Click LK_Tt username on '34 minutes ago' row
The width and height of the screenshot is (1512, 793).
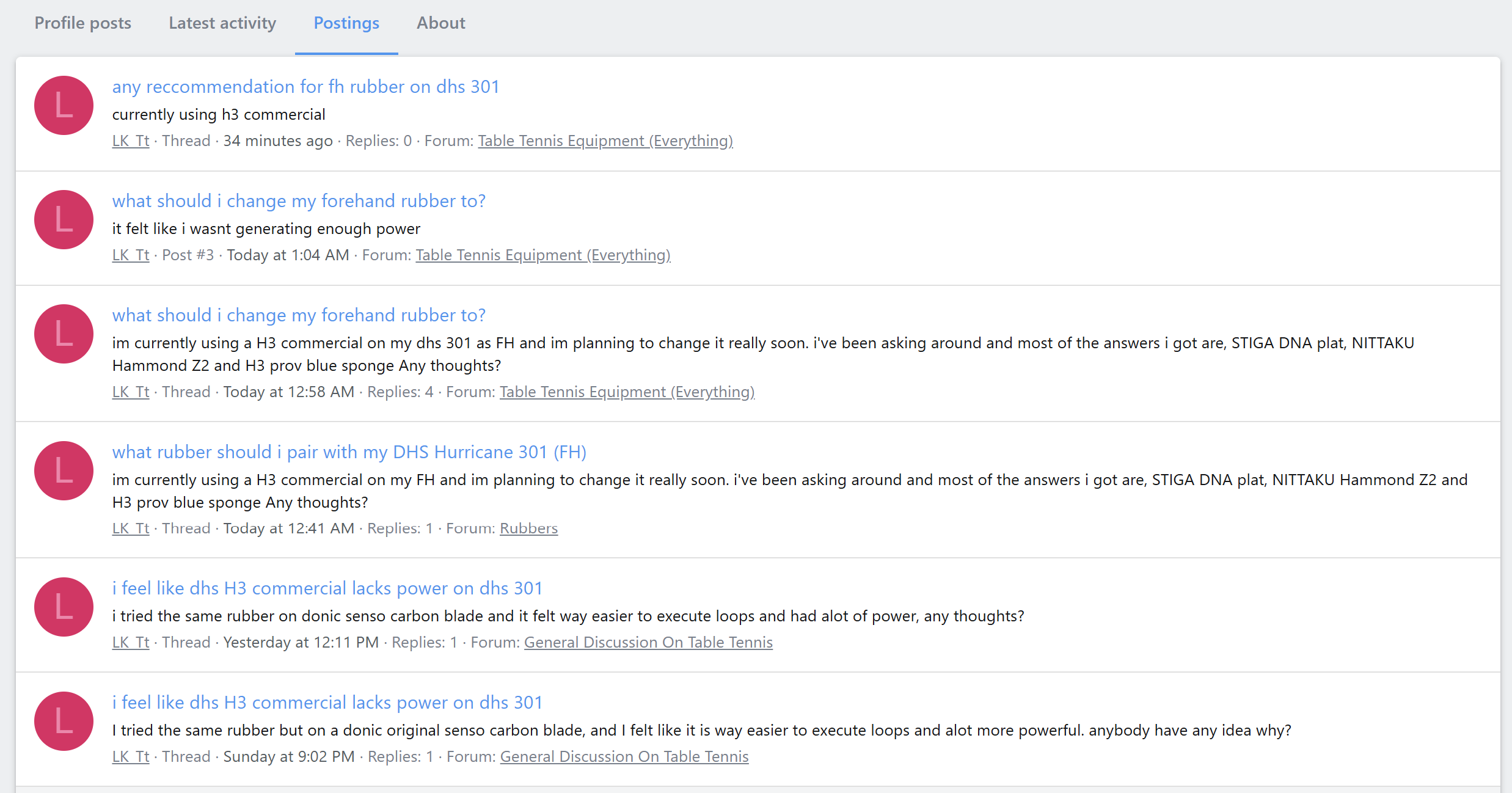131,141
